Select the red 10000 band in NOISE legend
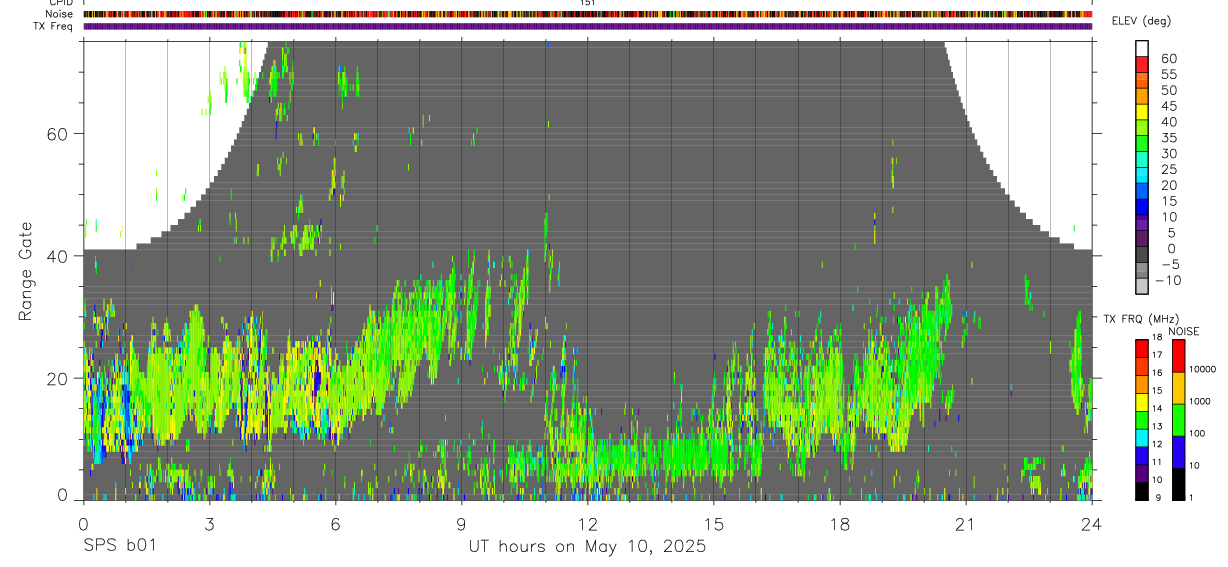The width and height of the screenshot is (1228, 567). [x=1179, y=356]
